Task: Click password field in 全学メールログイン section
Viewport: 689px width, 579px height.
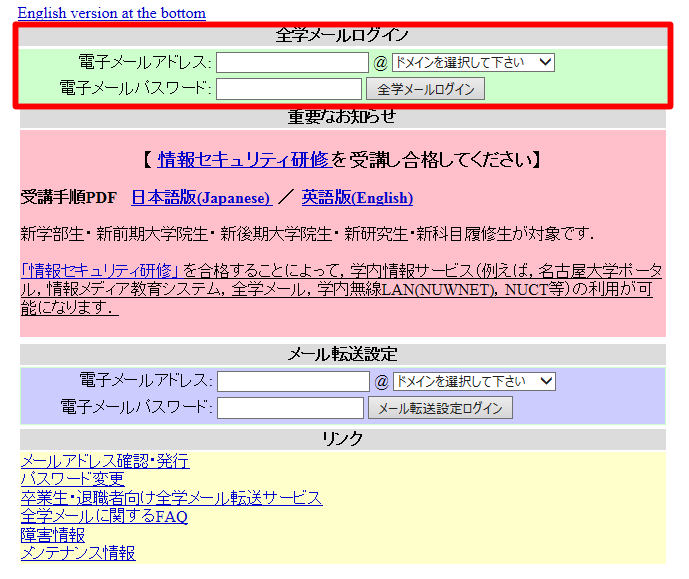Action: [x=289, y=89]
